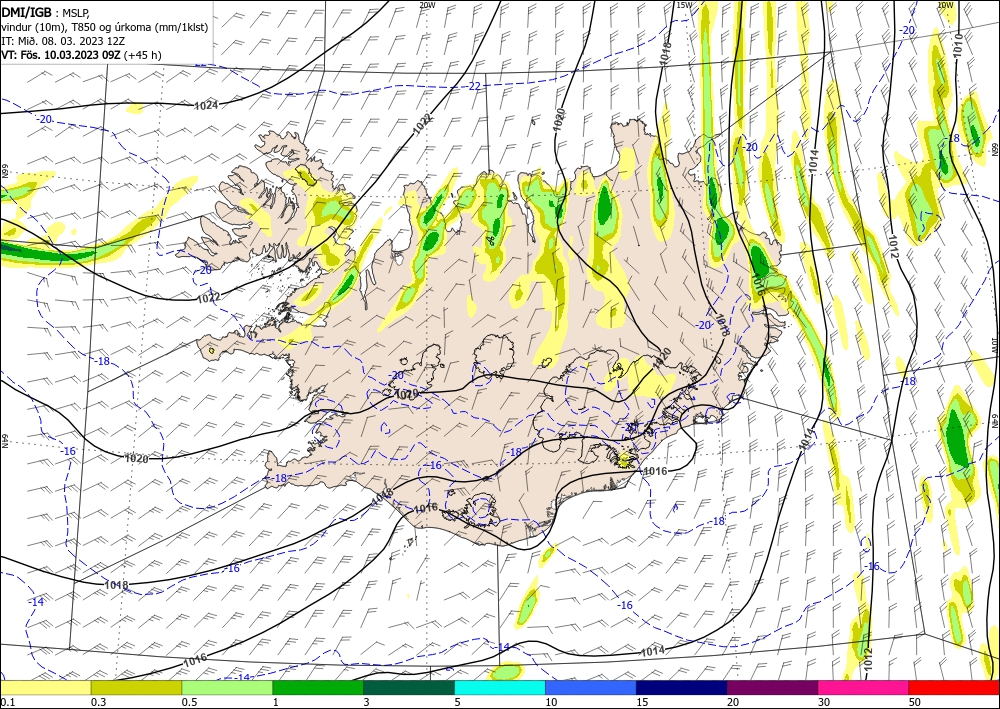Image resolution: width=1000 pixels, height=709 pixels.
Task: Pick the blue 10 mm legend swatch
Action: click(x=591, y=687)
